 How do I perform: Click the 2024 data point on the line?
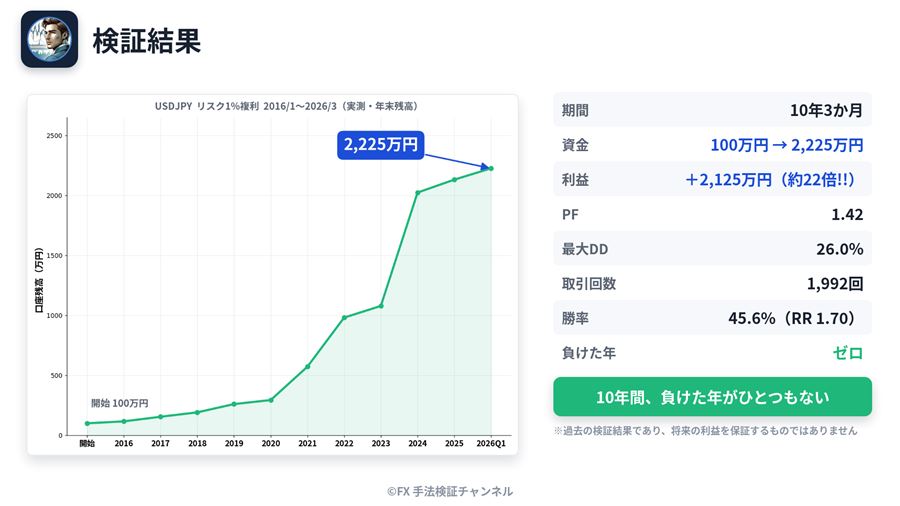point(417,193)
